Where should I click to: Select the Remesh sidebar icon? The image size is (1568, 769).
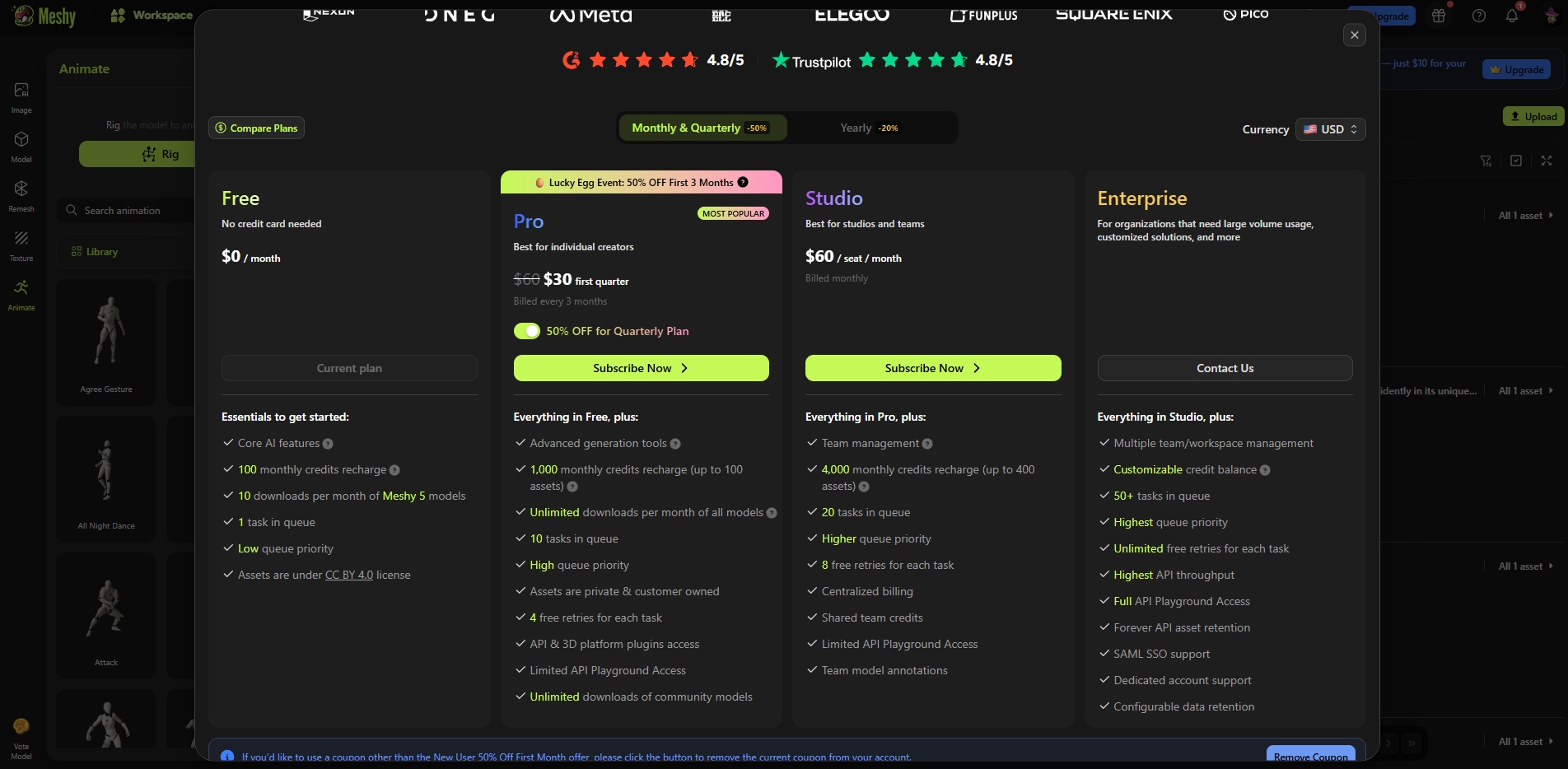pyautogui.click(x=21, y=195)
